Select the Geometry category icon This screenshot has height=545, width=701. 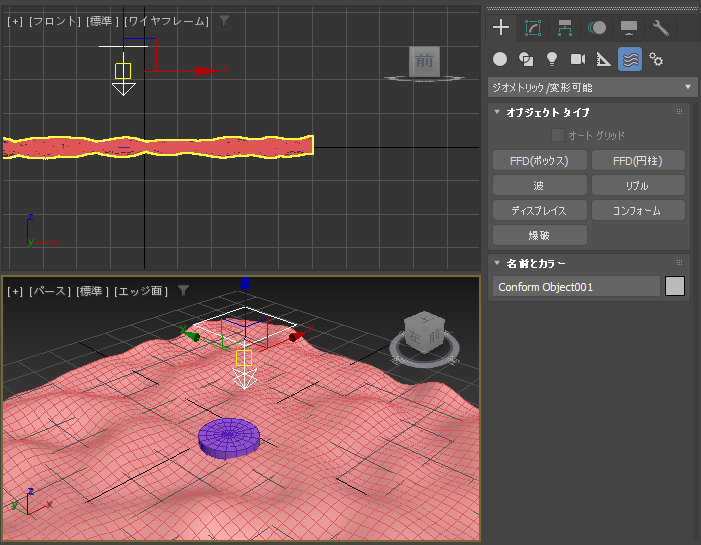(500, 59)
